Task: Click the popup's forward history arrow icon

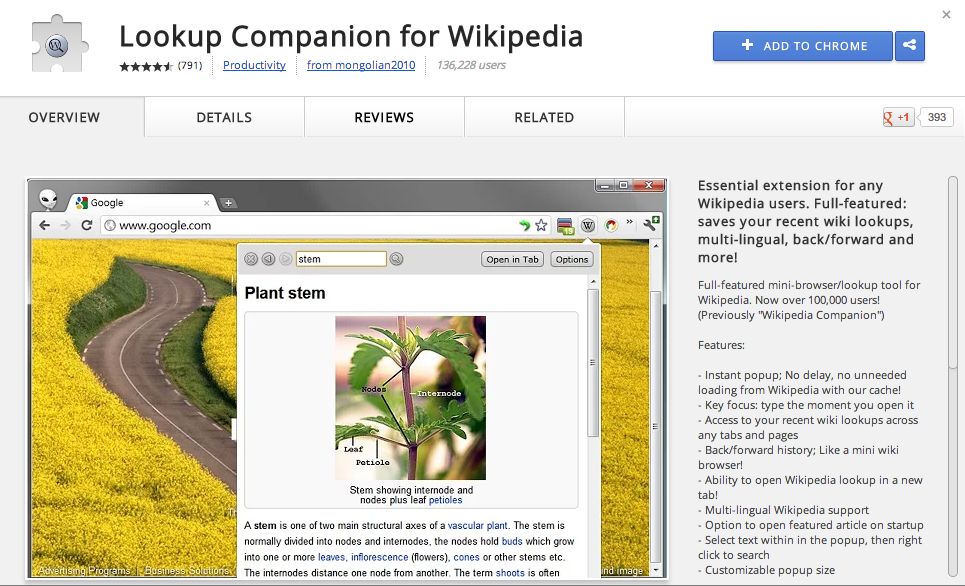Action: [x=285, y=259]
